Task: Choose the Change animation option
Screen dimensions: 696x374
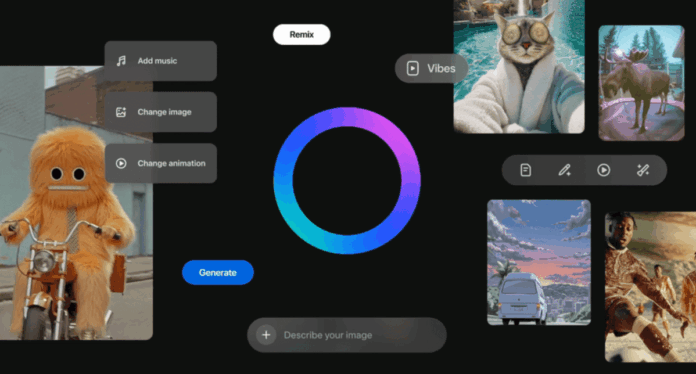Action: 161,163
